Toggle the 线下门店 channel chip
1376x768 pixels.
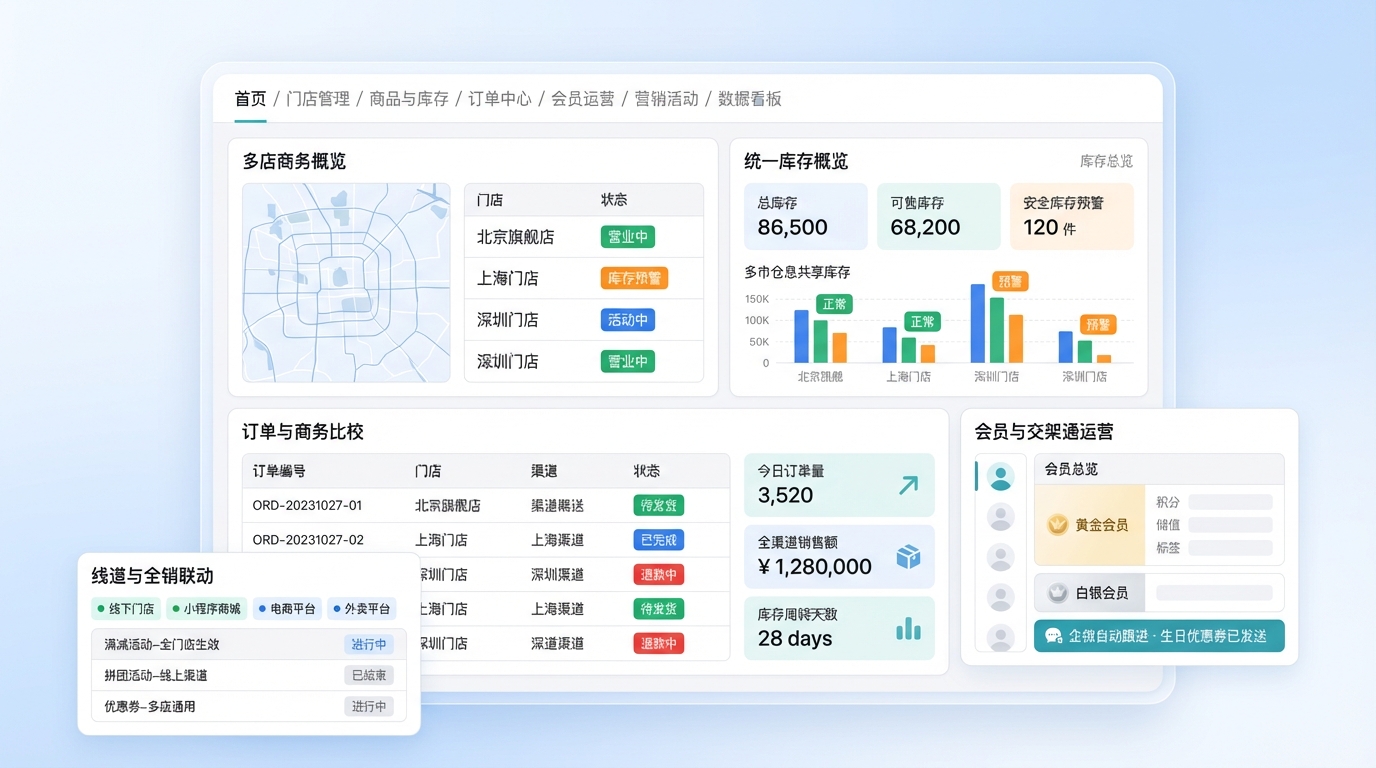(x=125, y=608)
